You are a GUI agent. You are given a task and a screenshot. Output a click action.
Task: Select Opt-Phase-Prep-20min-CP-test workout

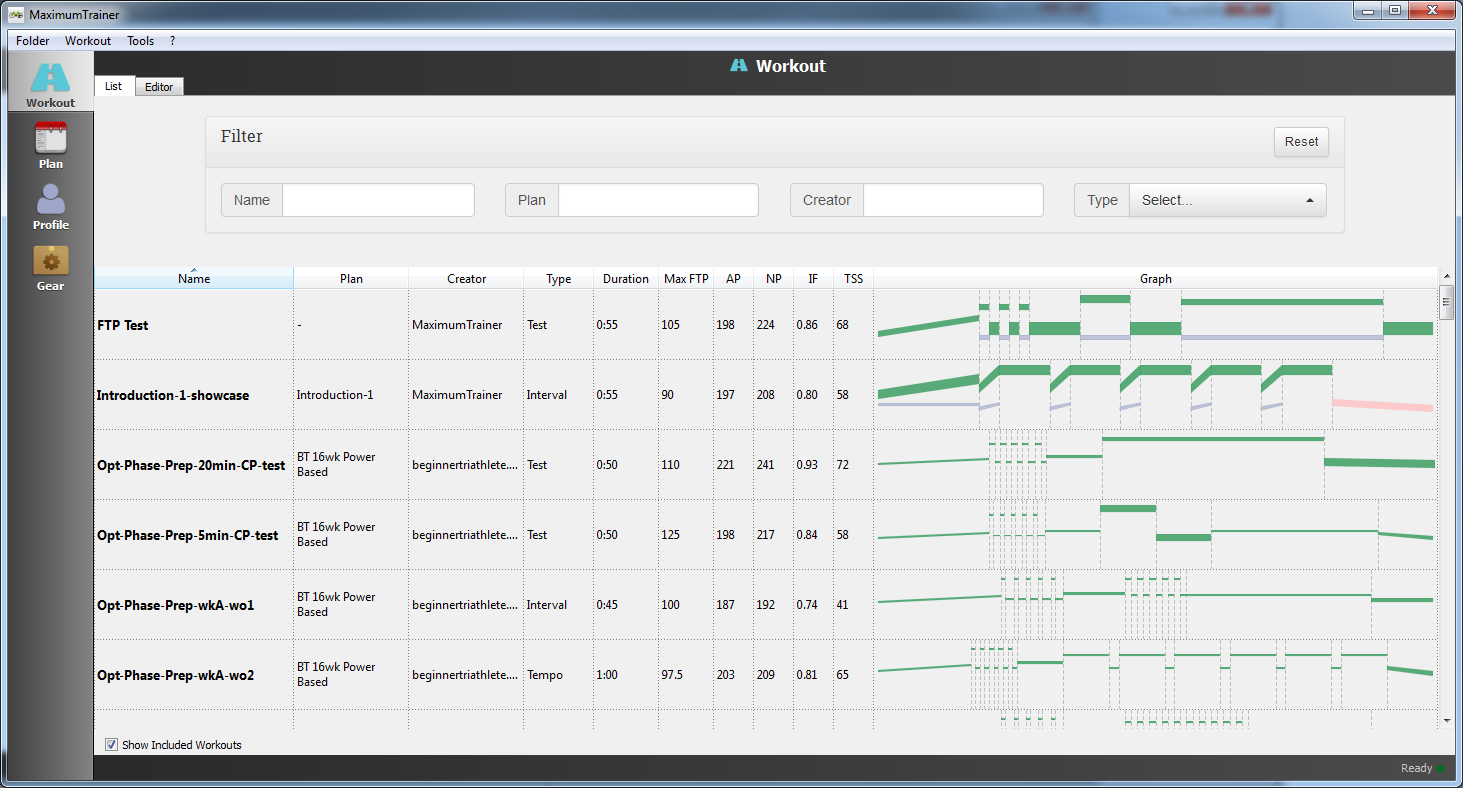[765, 465]
